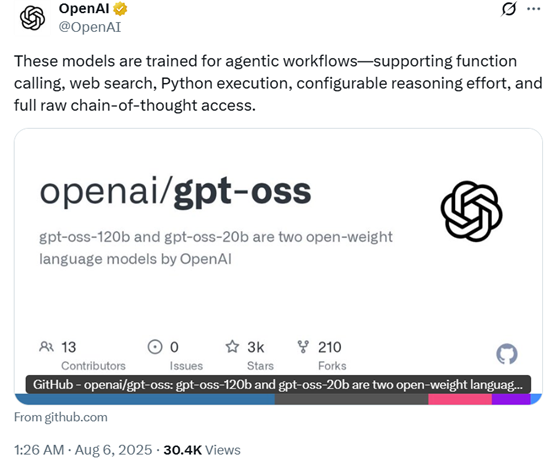Open the OpenAI display name profile
This screenshot has height=467, width=554.
point(84,8)
